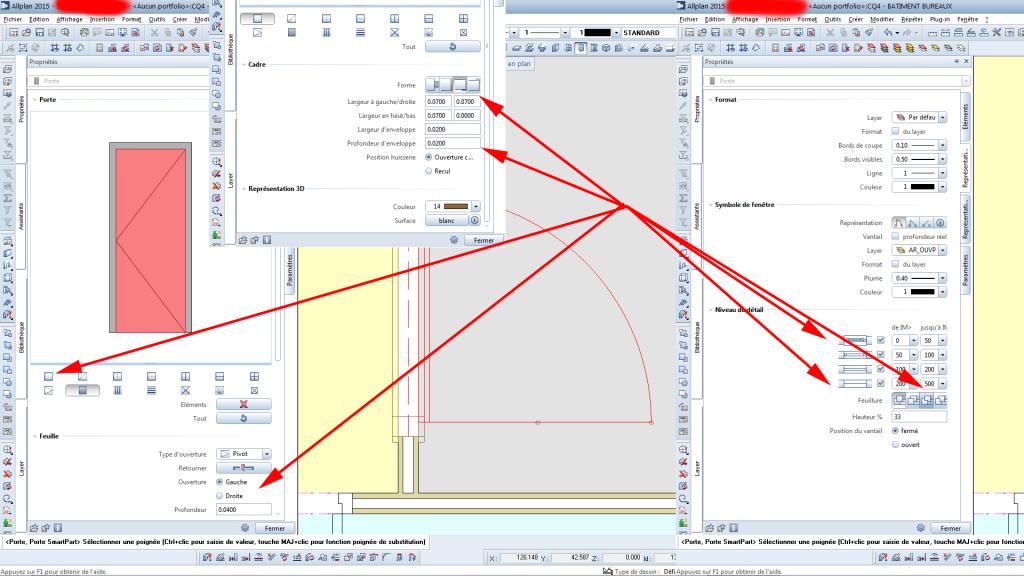1024x576 pixels.
Task: Select horizontal slats icon above the Cadre section
Action: coord(360,33)
